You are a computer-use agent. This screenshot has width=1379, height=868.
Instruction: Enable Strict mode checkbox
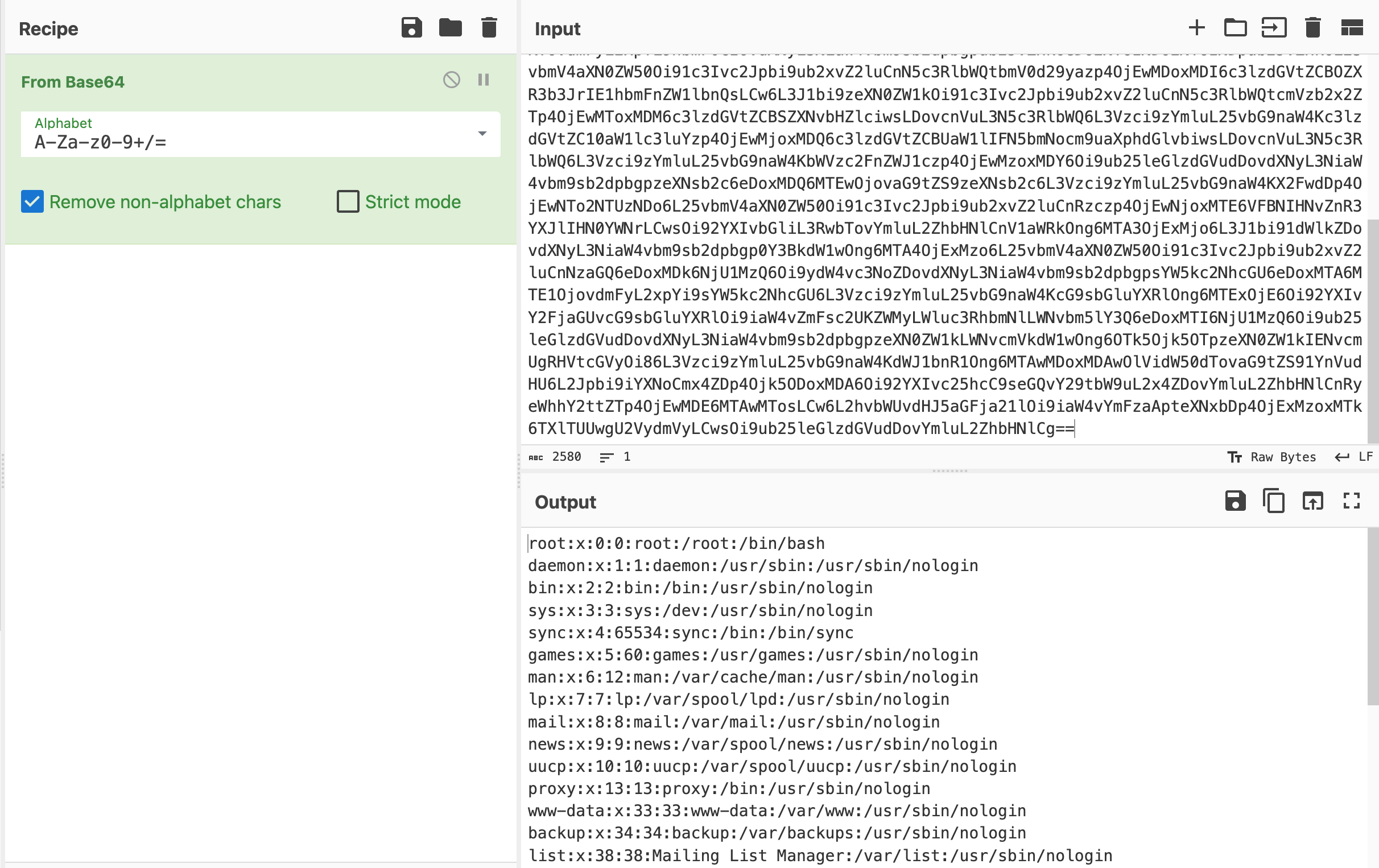click(348, 201)
